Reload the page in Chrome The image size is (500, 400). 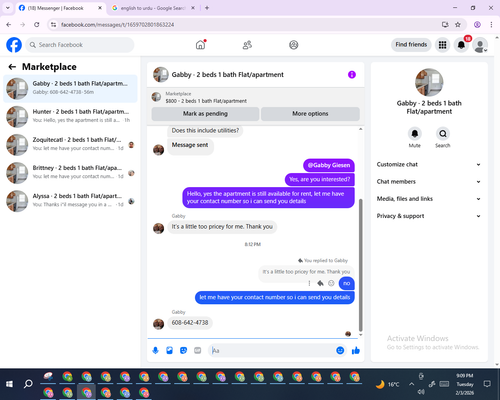pos(37,25)
